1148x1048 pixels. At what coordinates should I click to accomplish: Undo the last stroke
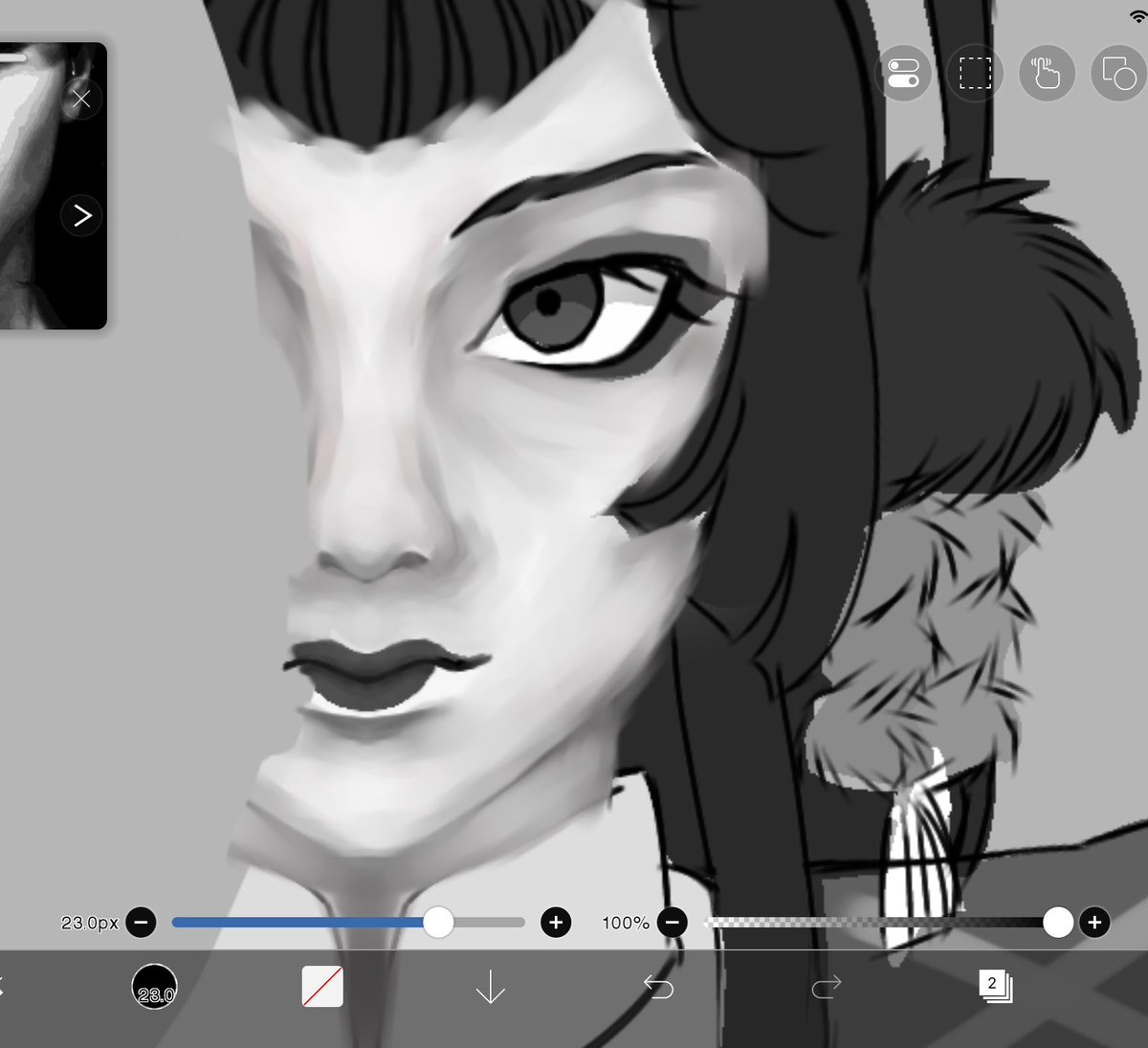[x=658, y=986]
